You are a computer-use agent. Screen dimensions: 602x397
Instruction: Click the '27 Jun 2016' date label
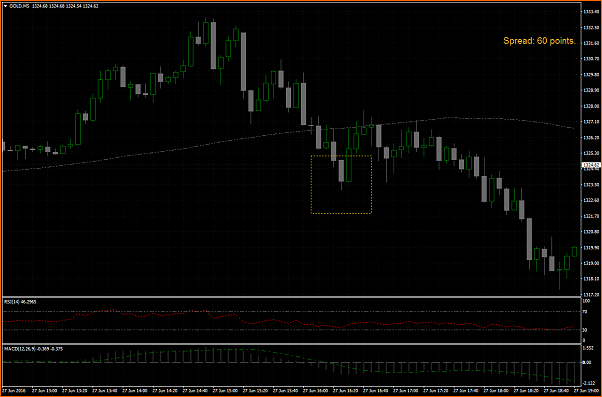coord(14,390)
